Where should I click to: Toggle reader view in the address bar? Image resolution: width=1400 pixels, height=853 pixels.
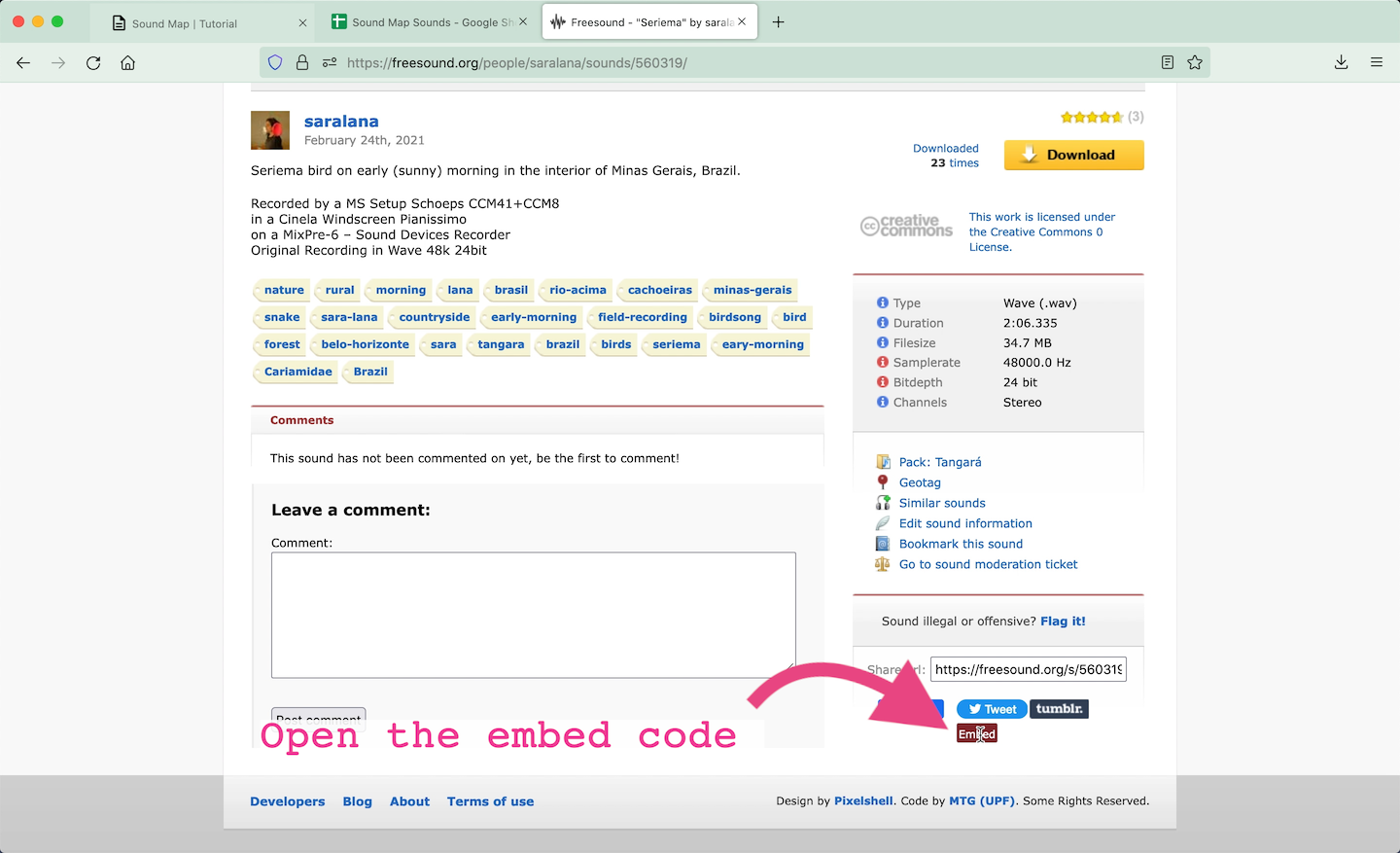1168,62
